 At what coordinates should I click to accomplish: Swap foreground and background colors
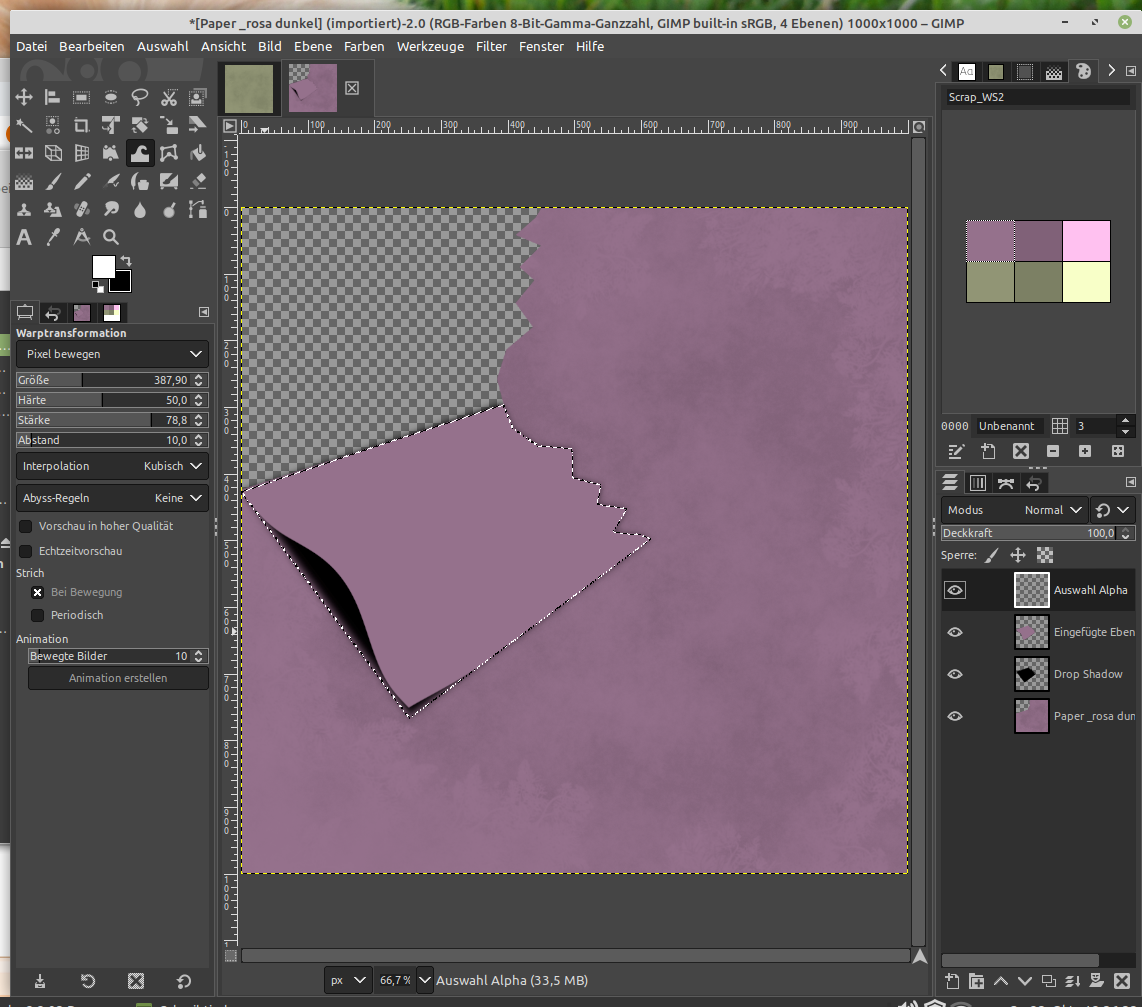point(126,262)
